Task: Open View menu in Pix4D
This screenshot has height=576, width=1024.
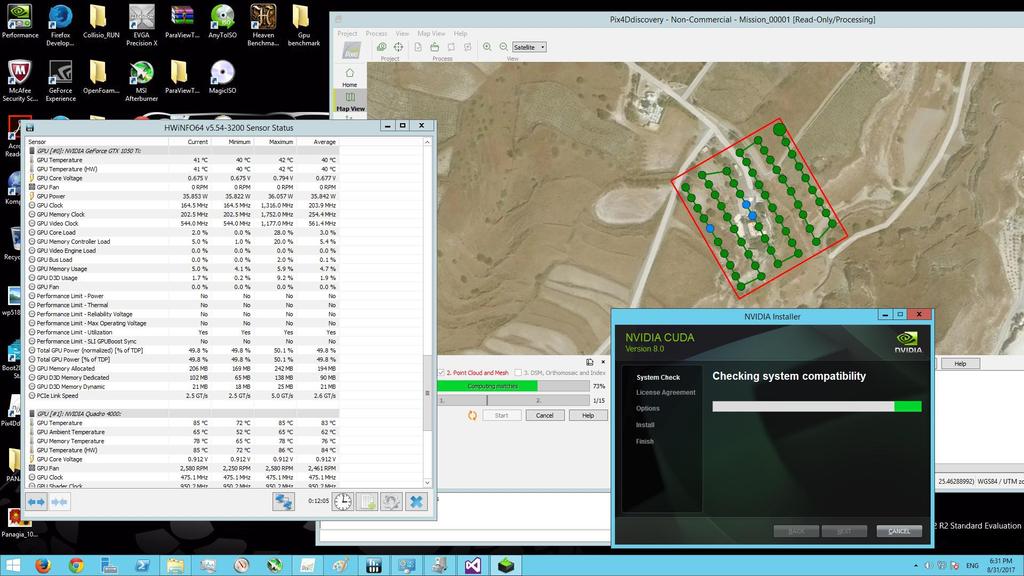Action: (x=402, y=33)
